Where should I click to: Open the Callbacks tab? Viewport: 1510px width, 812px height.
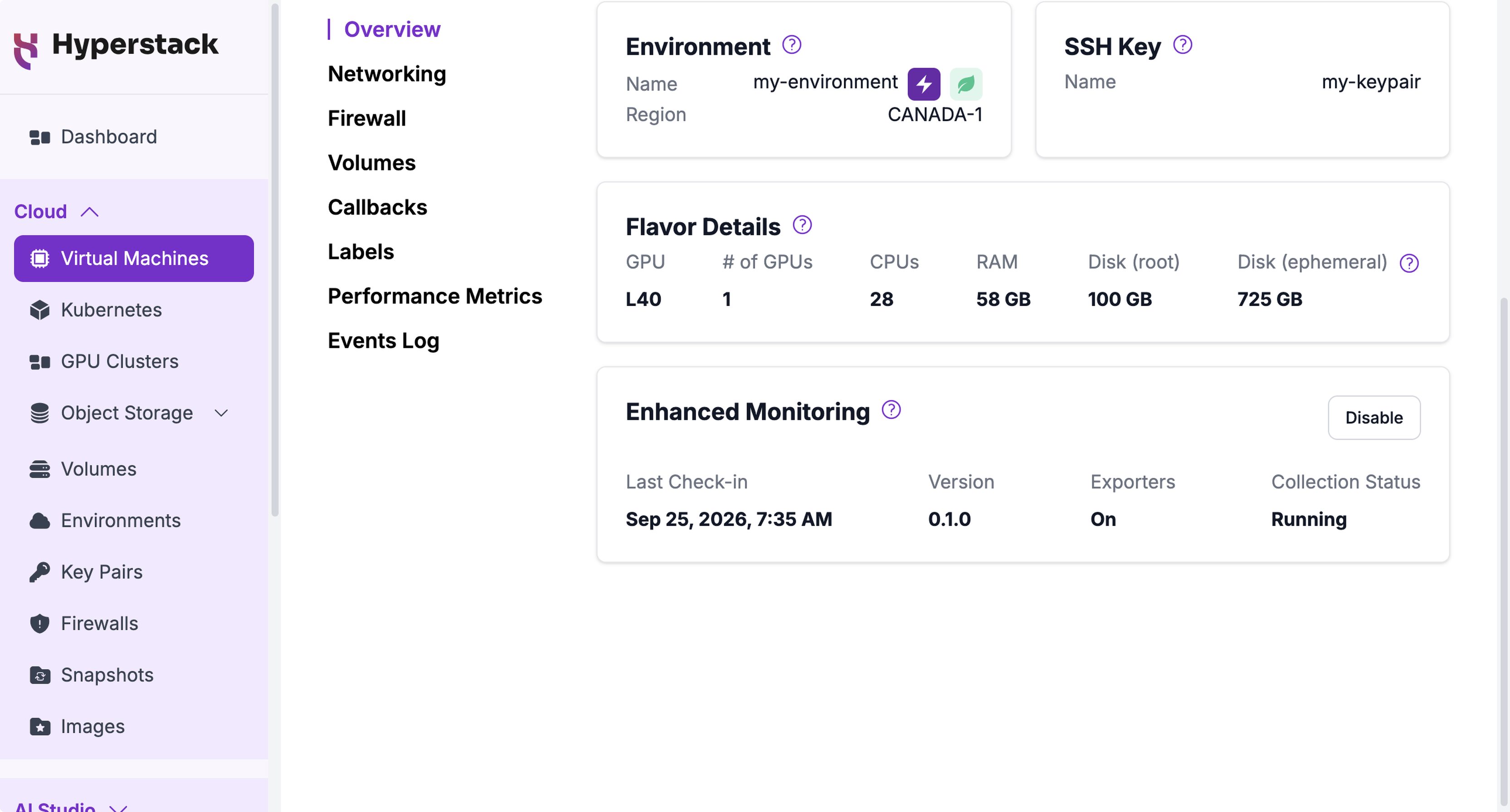coord(377,208)
